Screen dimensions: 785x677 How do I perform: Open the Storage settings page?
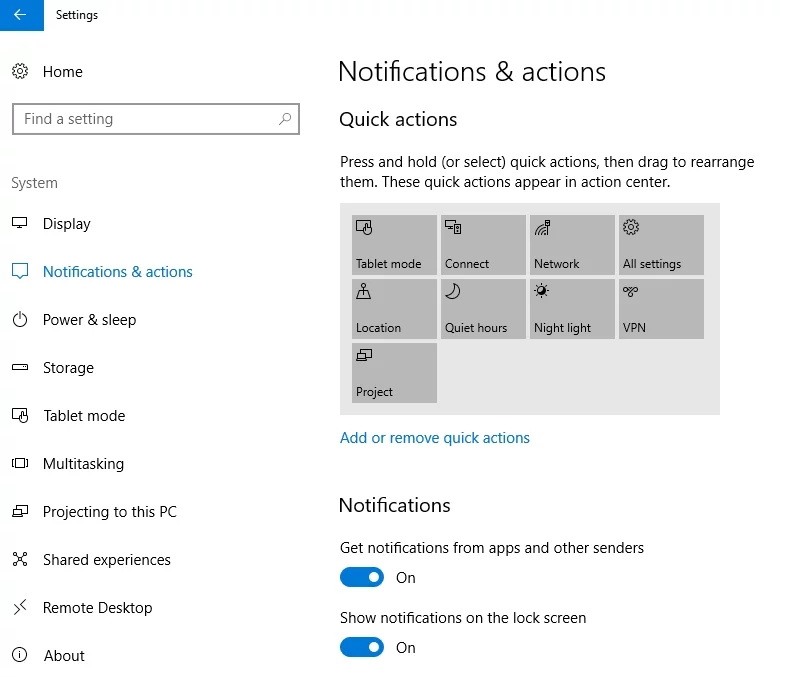click(x=68, y=368)
